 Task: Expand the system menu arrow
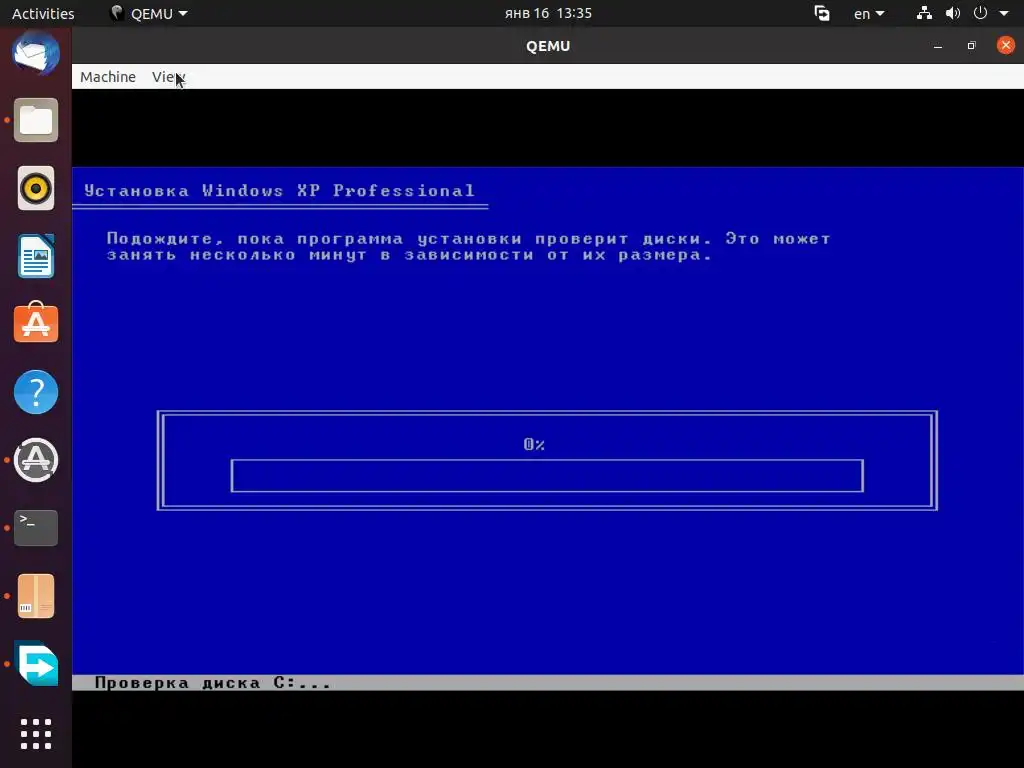click(1004, 13)
